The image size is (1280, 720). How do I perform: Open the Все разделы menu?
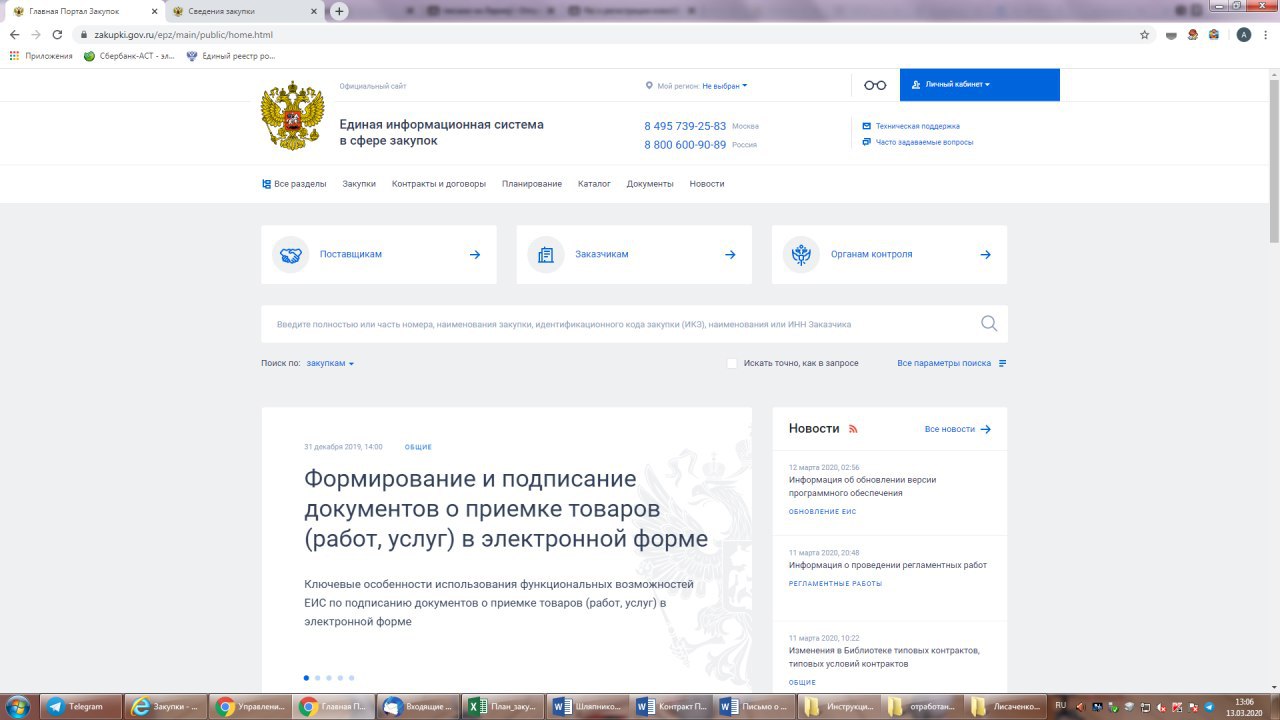pyautogui.click(x=294, y=184)
